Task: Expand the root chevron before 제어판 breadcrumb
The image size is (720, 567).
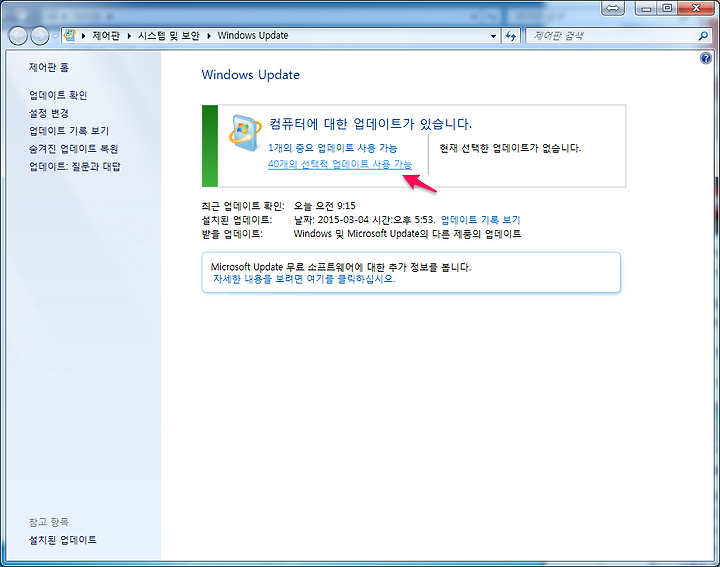Action: 84,36
